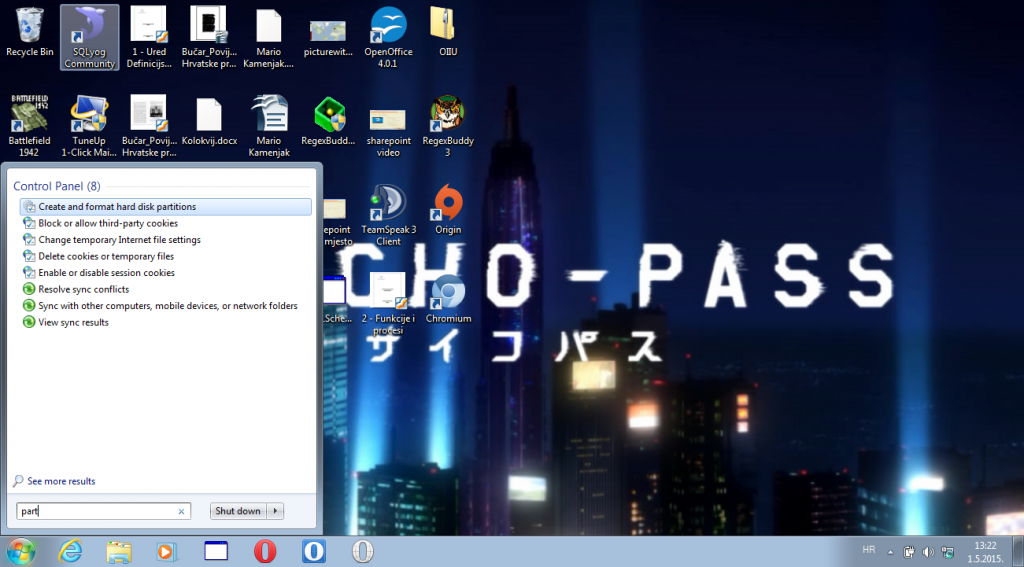1024x567 pixels.
Task: Open the red Opera browser taskbar icon
Action: (x=265, y=552)
